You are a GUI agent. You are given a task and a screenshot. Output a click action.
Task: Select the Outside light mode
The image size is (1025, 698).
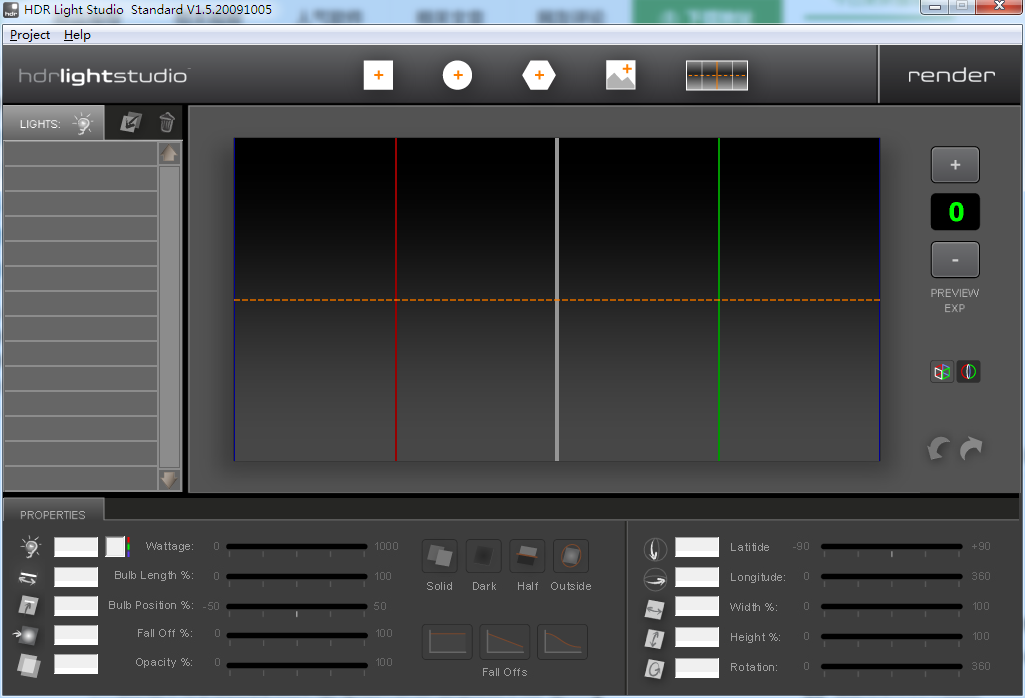[571, 556]
